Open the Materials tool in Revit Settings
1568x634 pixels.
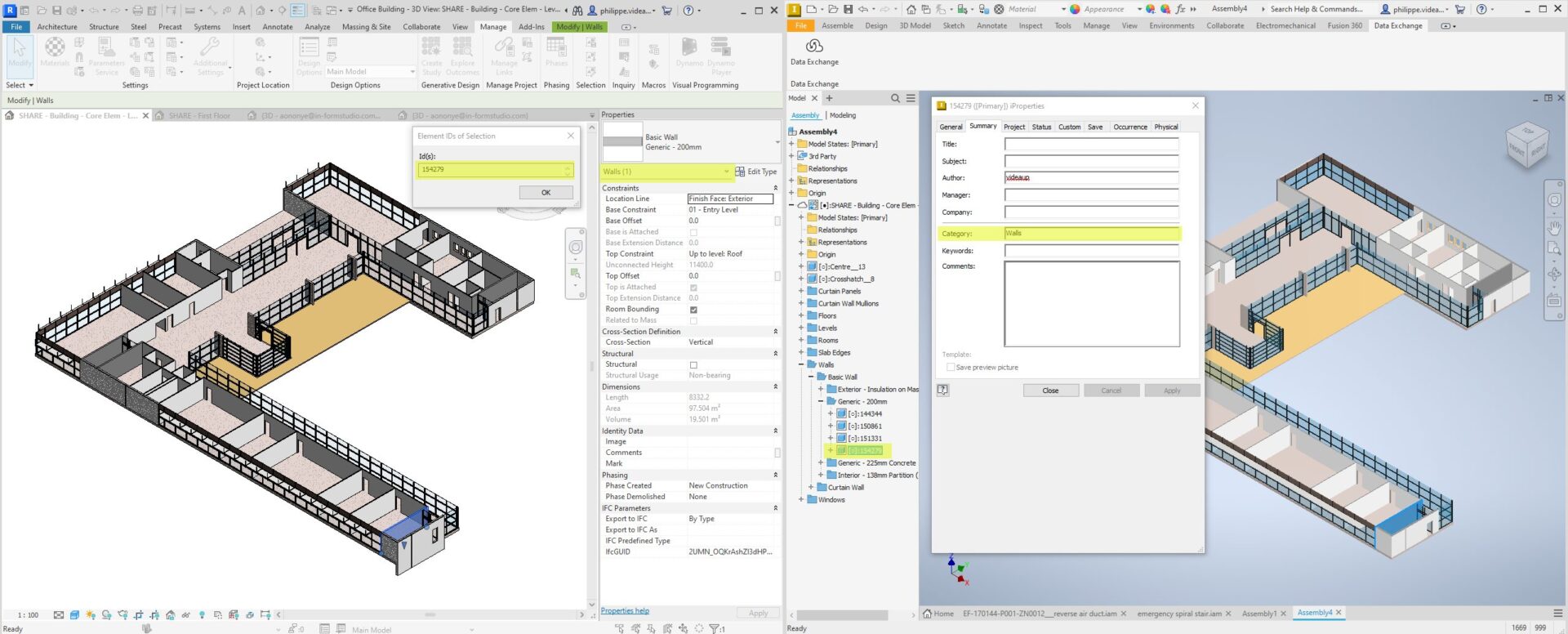[55, 51]
